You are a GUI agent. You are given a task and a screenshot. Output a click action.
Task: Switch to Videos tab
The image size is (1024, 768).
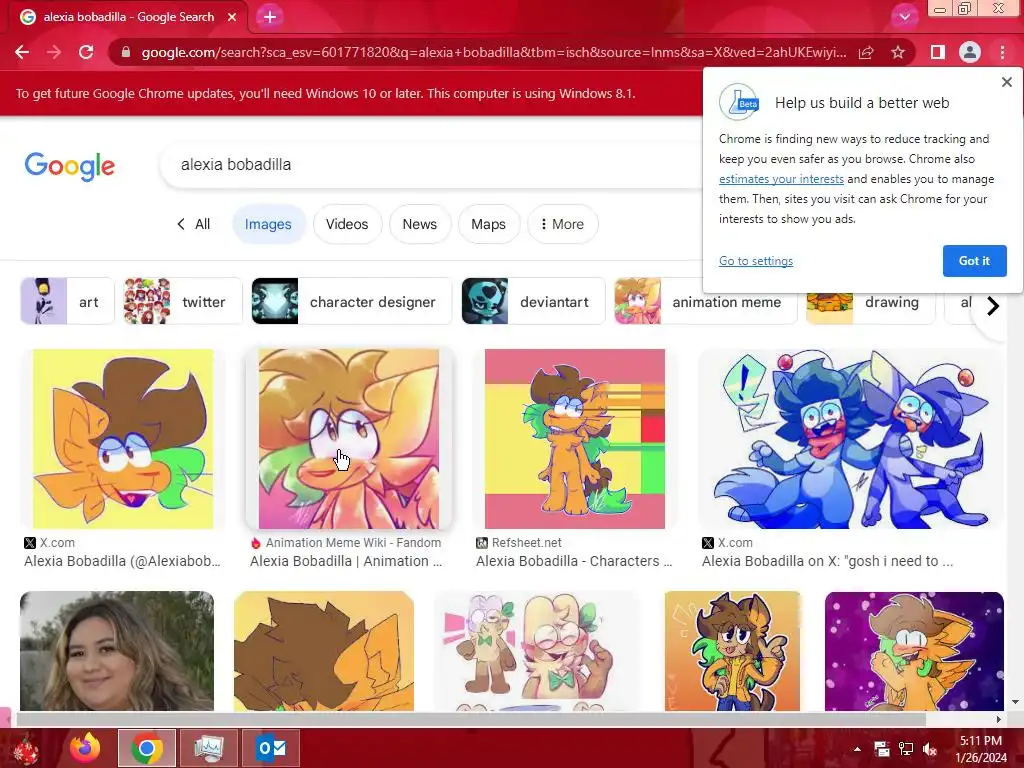(x=347, y=224)
